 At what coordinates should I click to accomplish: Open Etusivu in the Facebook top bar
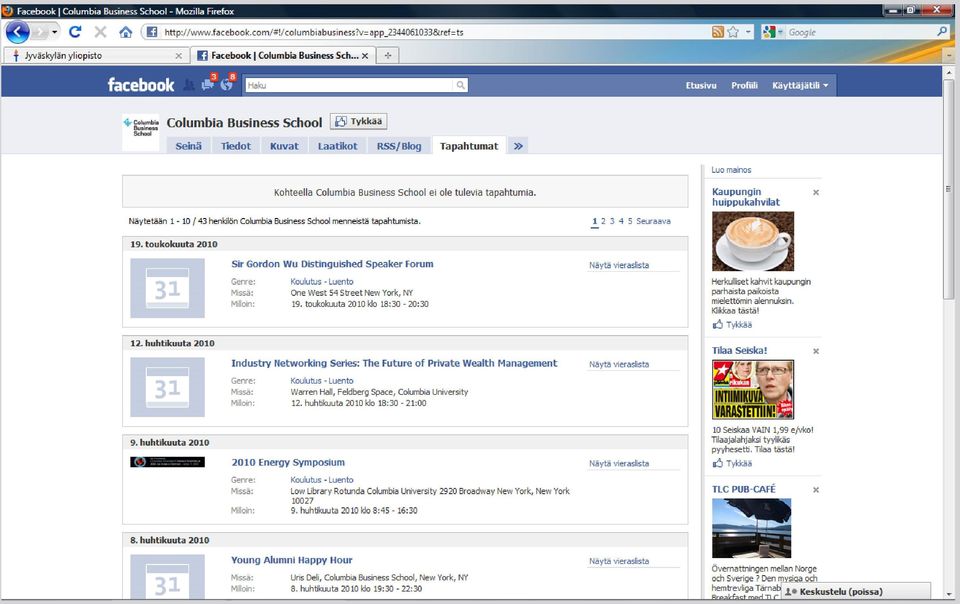coord(701,85)
